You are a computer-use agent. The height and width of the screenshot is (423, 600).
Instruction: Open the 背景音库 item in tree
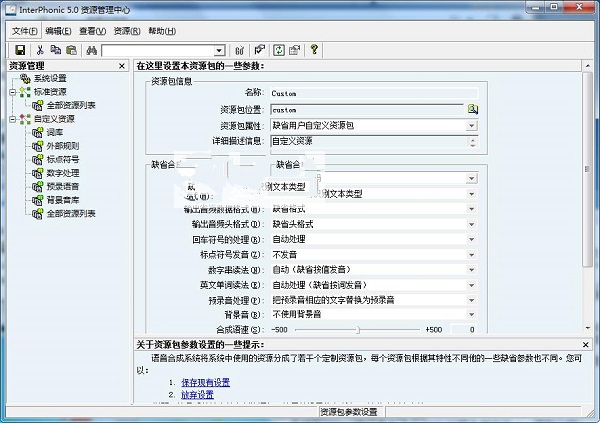(x=63, y=200)
